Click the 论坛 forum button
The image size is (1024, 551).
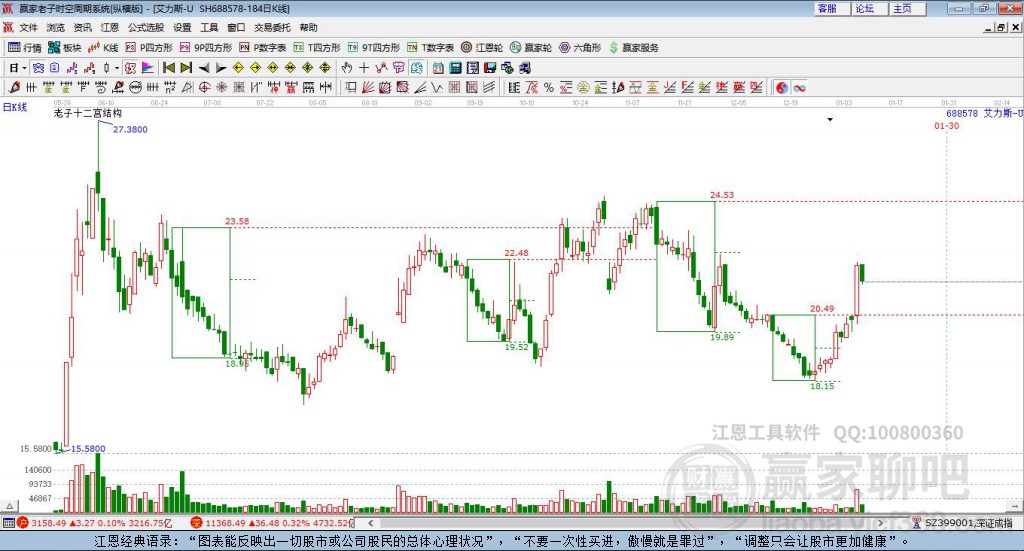871,8
